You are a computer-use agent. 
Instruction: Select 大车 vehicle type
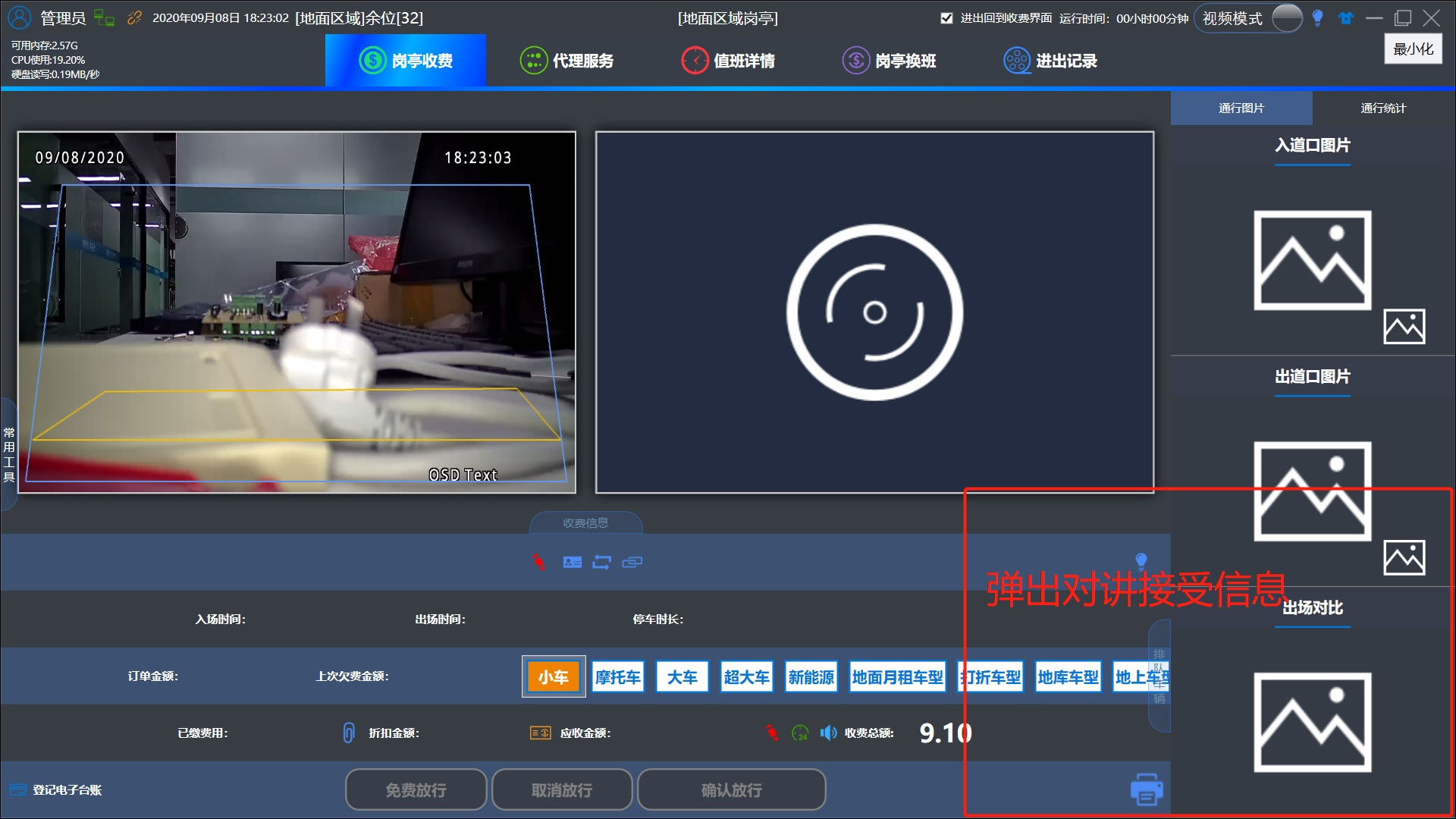point(682,676)
